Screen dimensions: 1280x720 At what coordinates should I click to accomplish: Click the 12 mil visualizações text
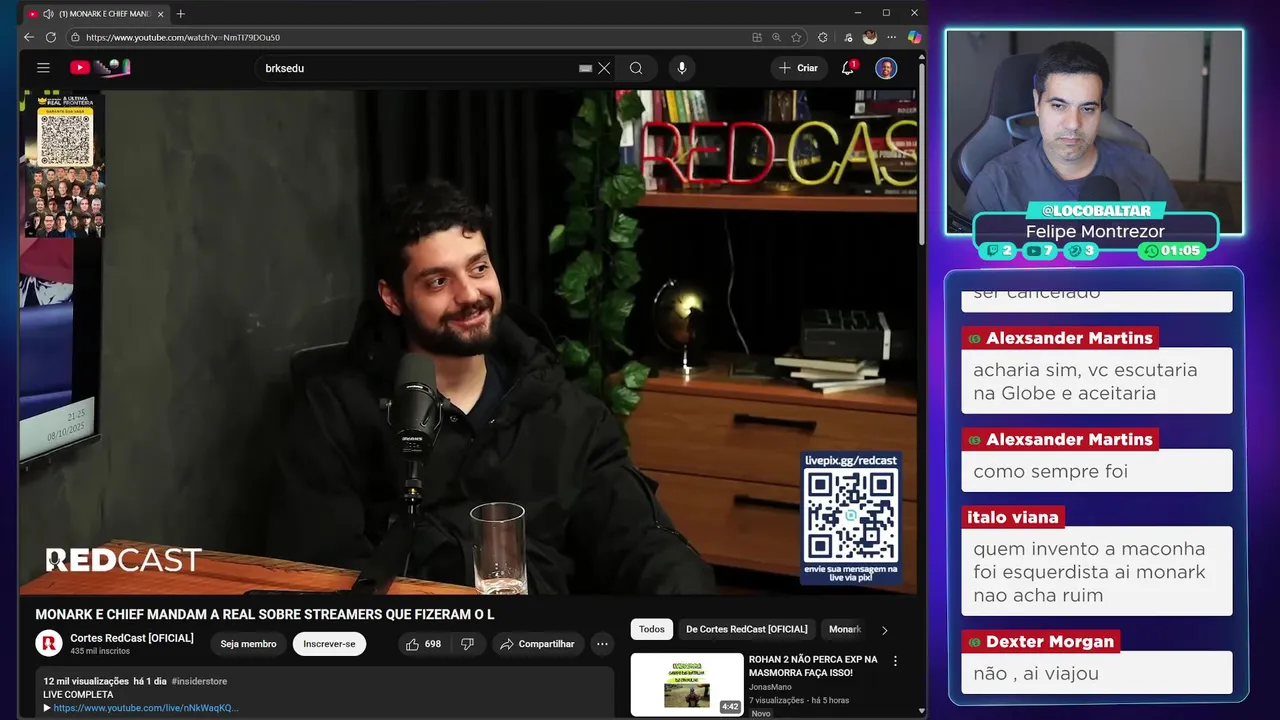tap(86, 681)
